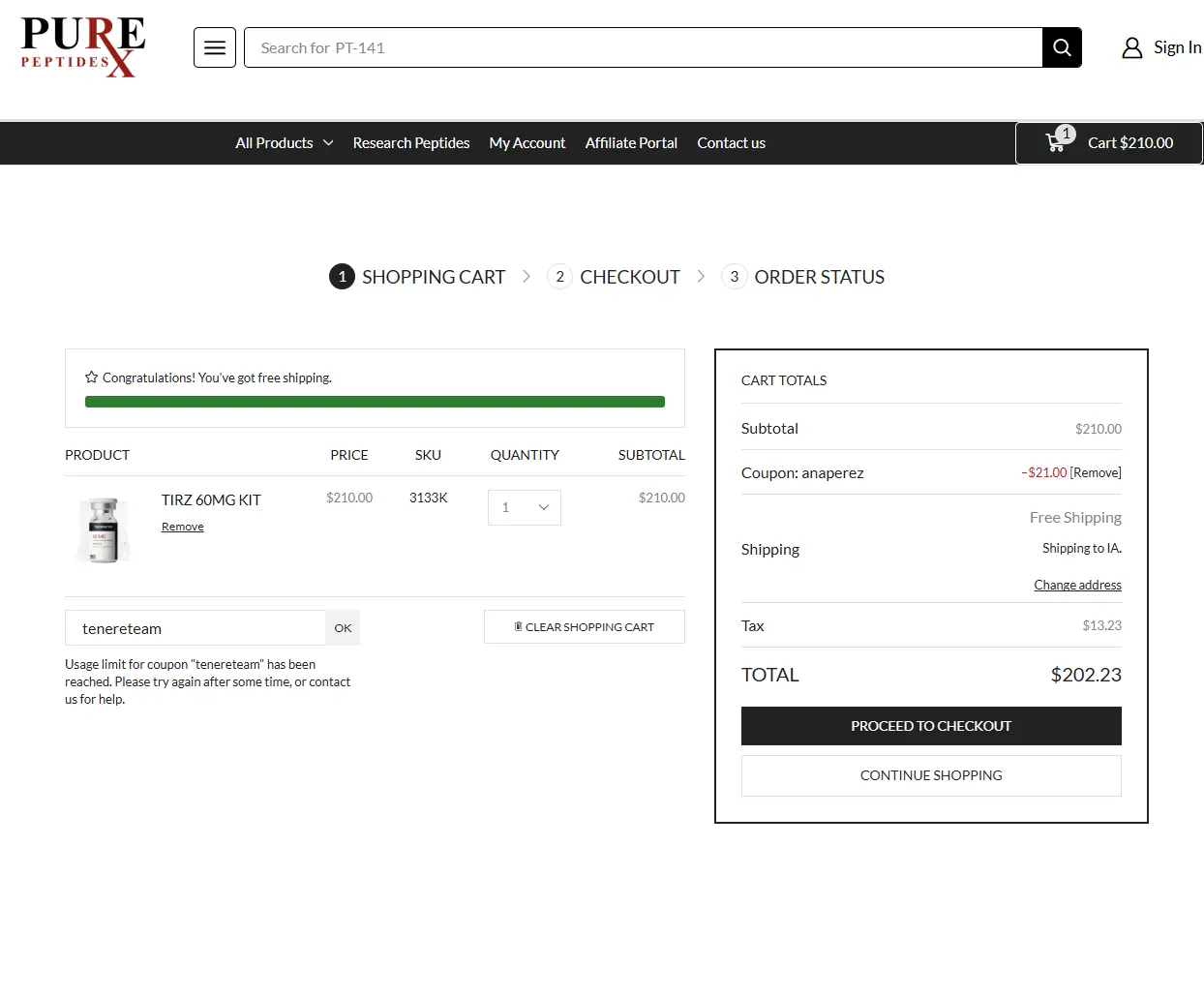Screen dimensions: 1204x997
Task: Focus the coupon code input field
Action: 196,628
